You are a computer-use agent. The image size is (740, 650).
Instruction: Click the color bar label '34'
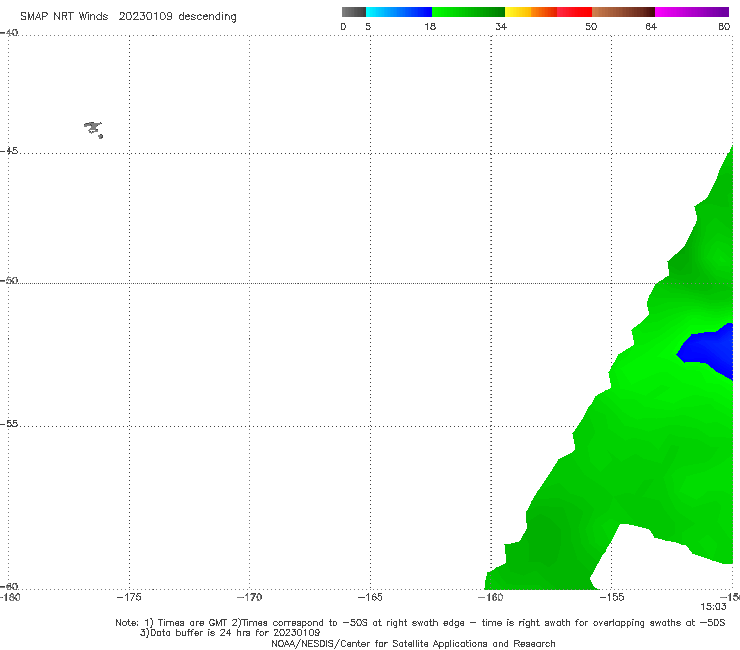(x=501, y=26)
